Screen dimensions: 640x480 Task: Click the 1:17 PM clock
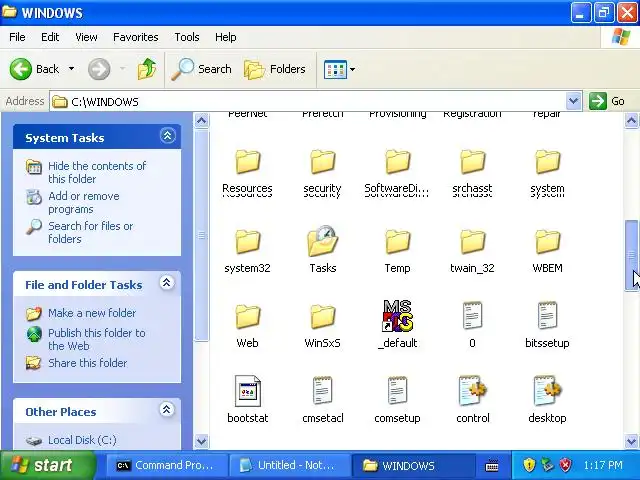(603, 465)
